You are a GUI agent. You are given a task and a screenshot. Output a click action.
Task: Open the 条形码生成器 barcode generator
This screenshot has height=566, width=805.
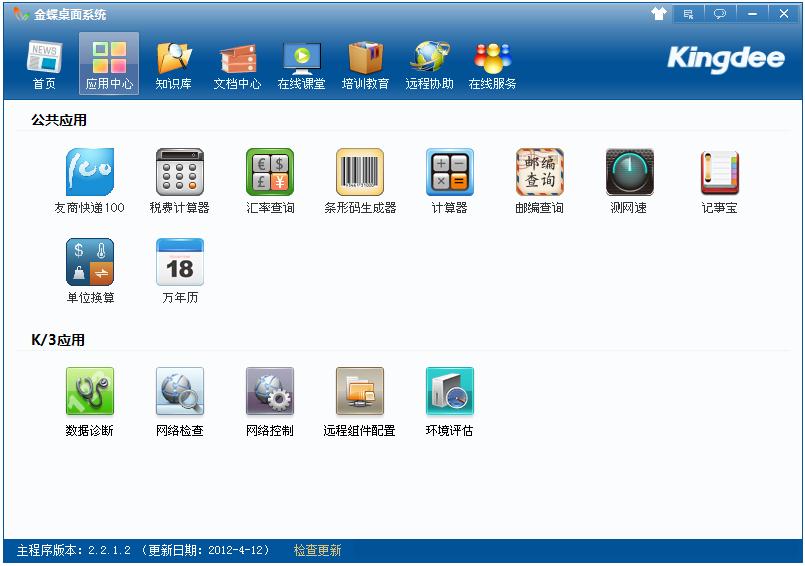[x=360, y=172]
